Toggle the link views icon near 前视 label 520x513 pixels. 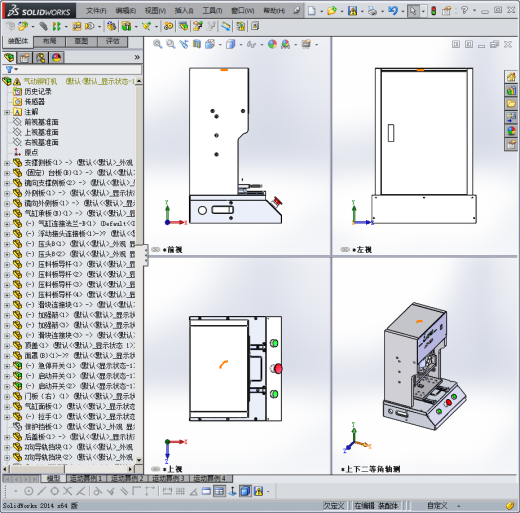pos(156,249)
